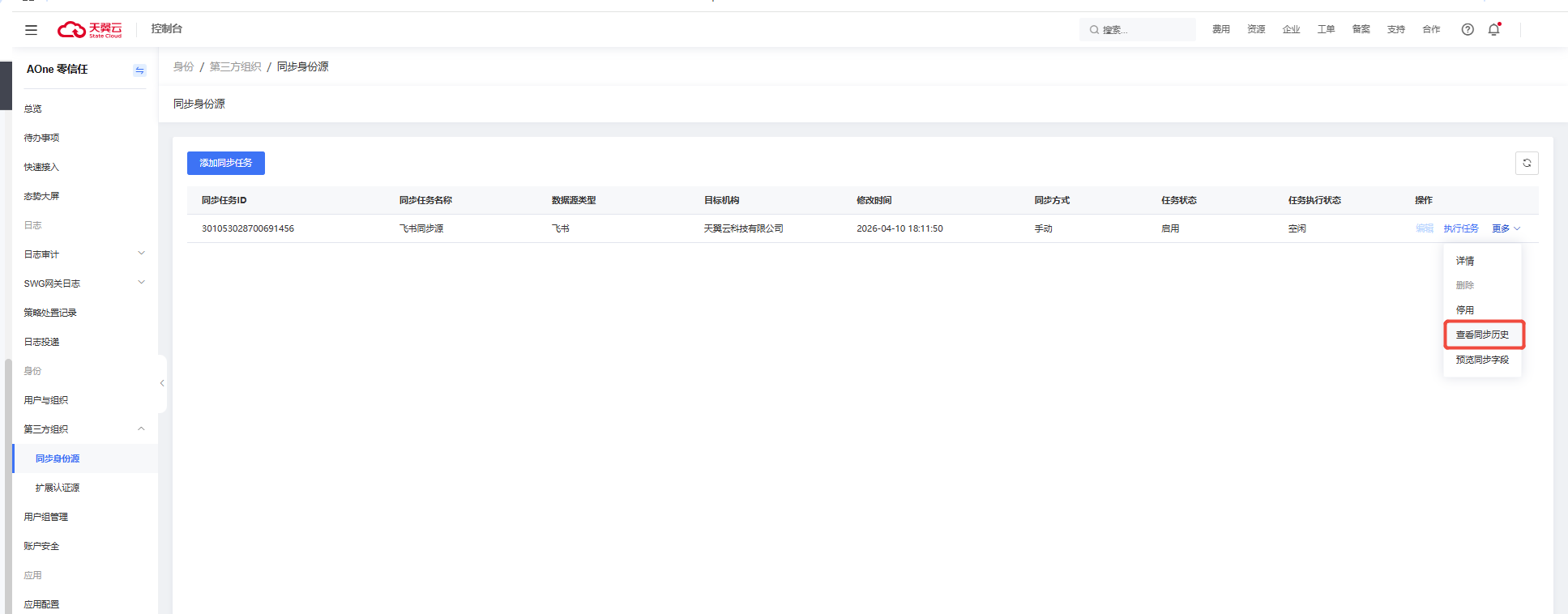Open the 更多 dropdown in operations column

(x=1506, y=229)
